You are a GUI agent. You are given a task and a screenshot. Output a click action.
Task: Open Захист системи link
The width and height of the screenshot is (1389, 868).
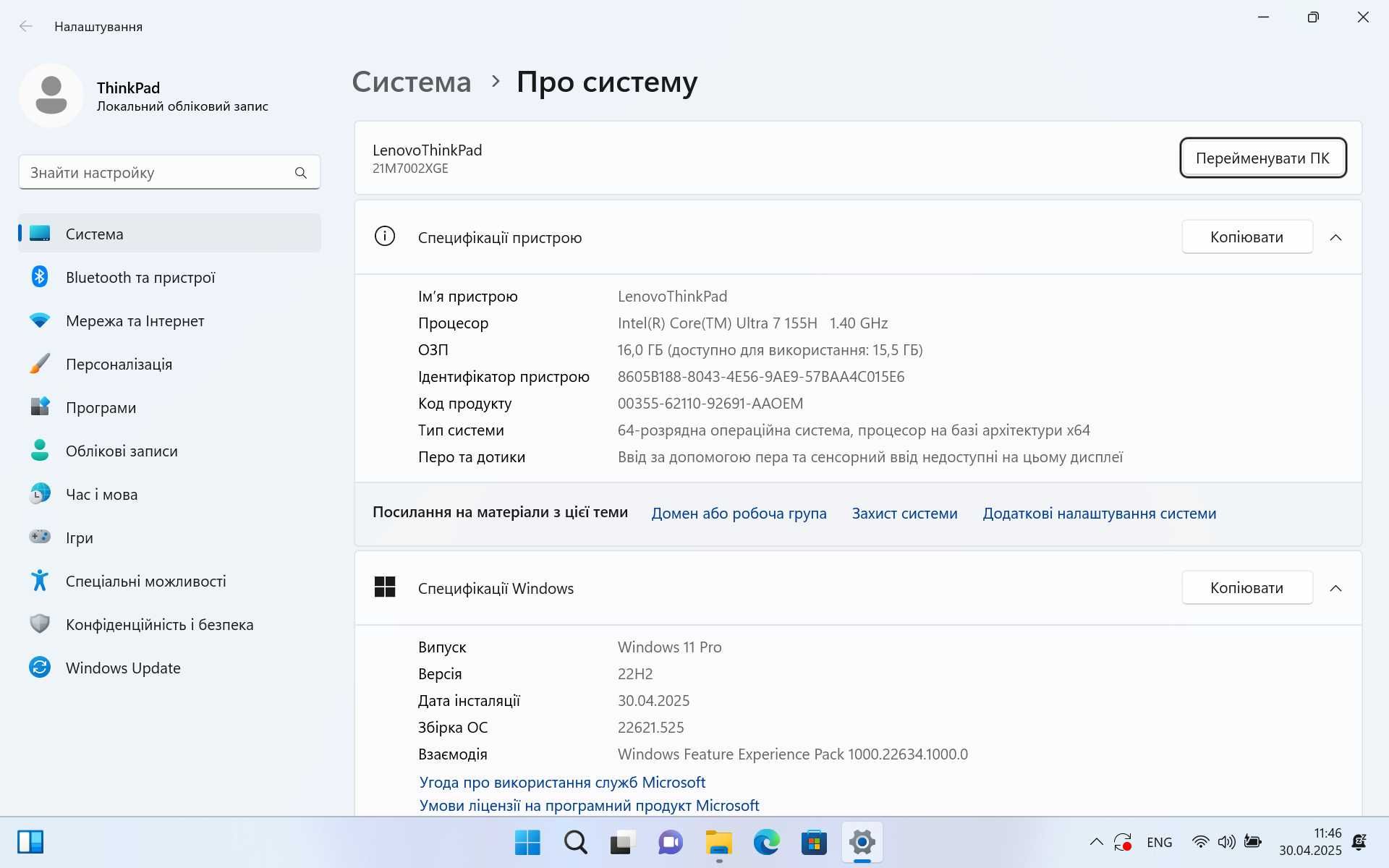pyautogui.click(x=904, y=514)
